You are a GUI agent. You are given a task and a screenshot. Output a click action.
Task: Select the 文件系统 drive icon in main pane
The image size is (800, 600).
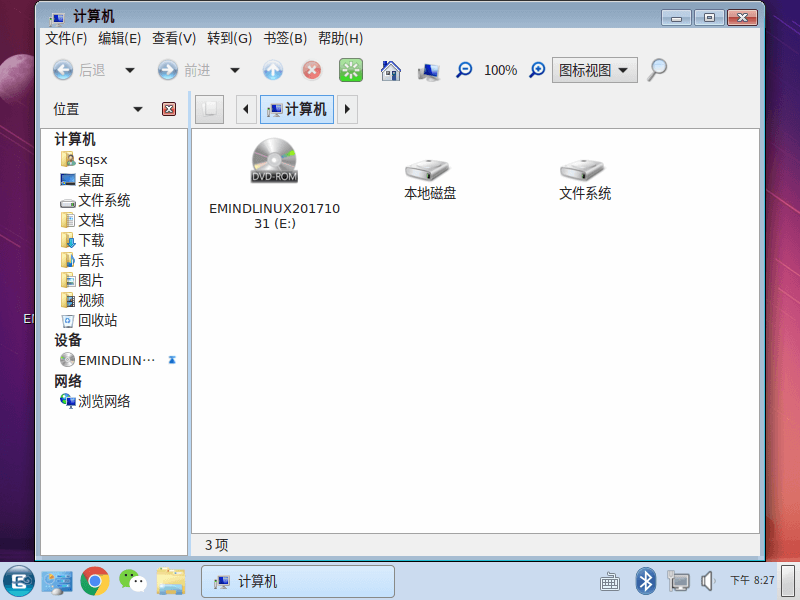(585, 180)
